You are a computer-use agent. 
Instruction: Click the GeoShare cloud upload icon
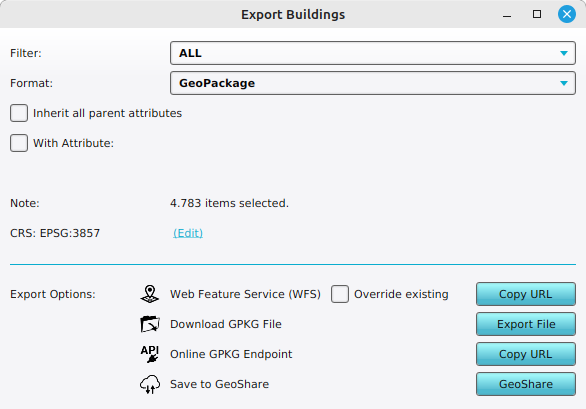pyautogui.click(x=150, y=384)
